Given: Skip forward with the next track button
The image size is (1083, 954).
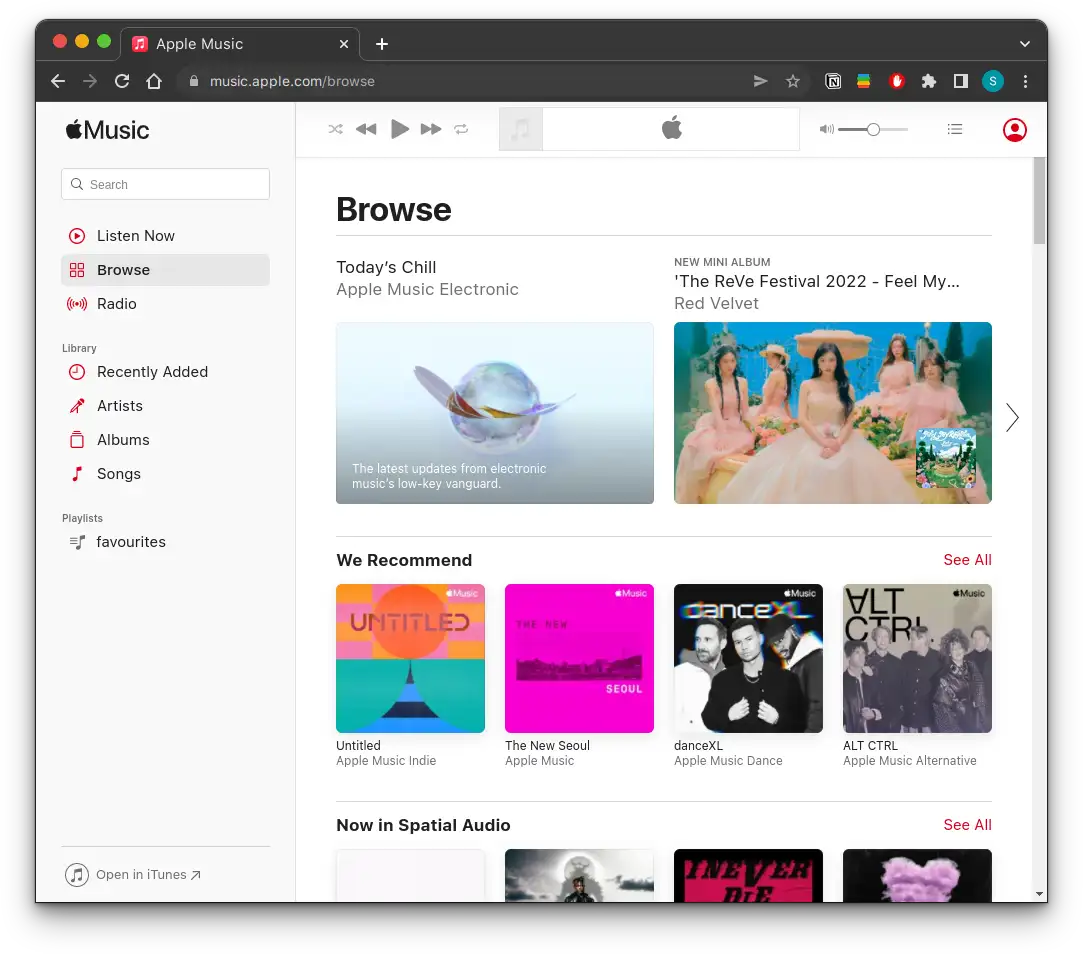Looking at the screenshot, I should pyautogui.click(x=431, y=129).
